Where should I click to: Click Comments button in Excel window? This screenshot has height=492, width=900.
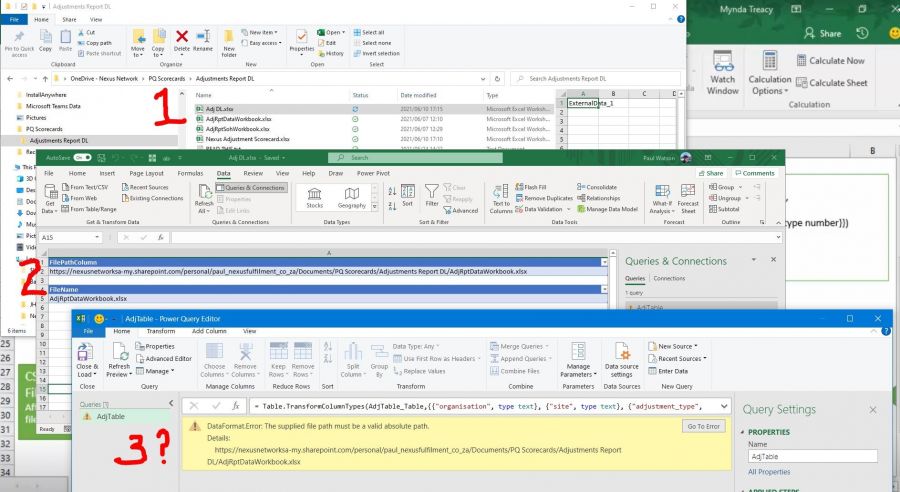pos(754,173)
